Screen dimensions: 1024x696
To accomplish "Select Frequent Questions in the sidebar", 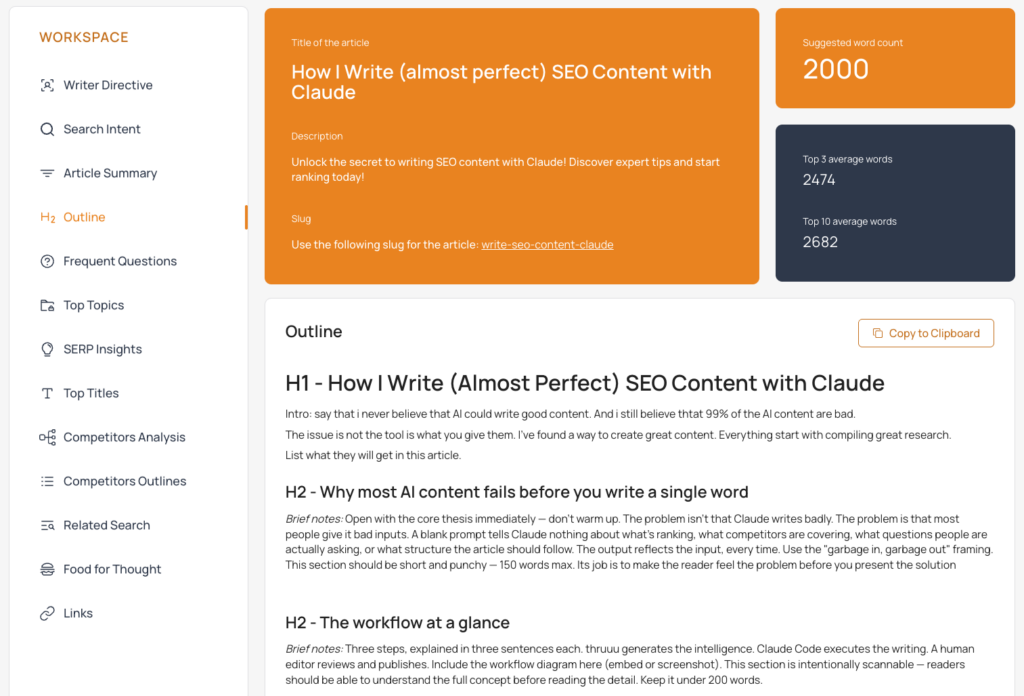I will pyautogui.click(x=120, y=261).
